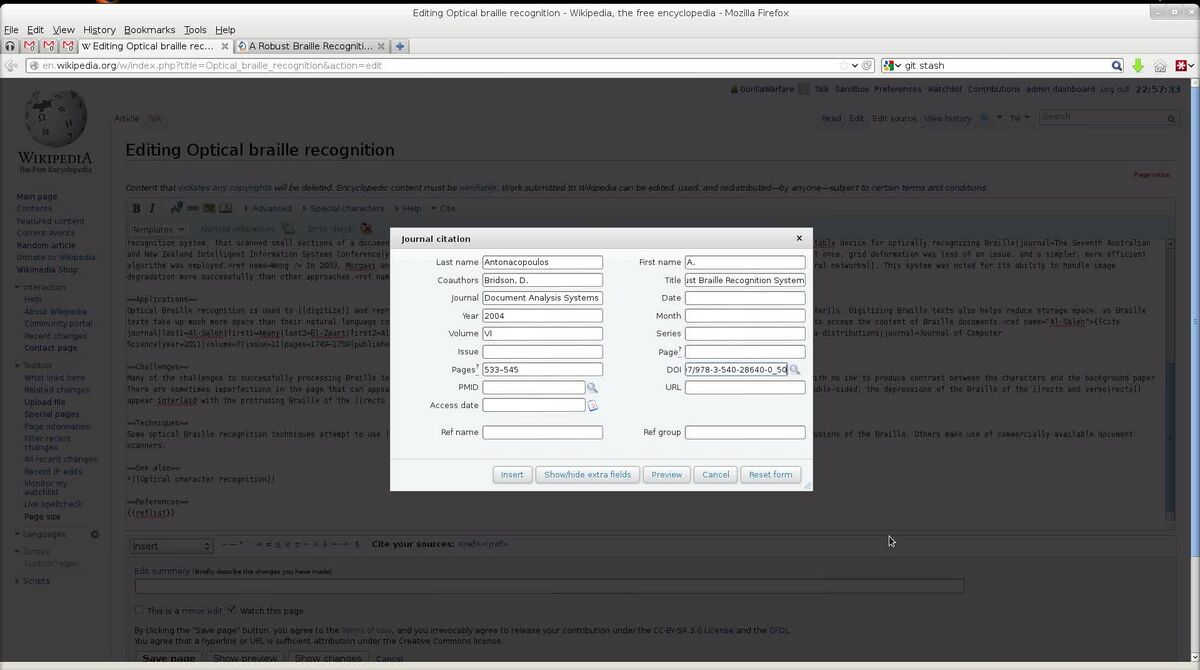Apply bold formatting in the edit toolbar
The height and width of the screenshot is (670, 1200).
[136, 208]
